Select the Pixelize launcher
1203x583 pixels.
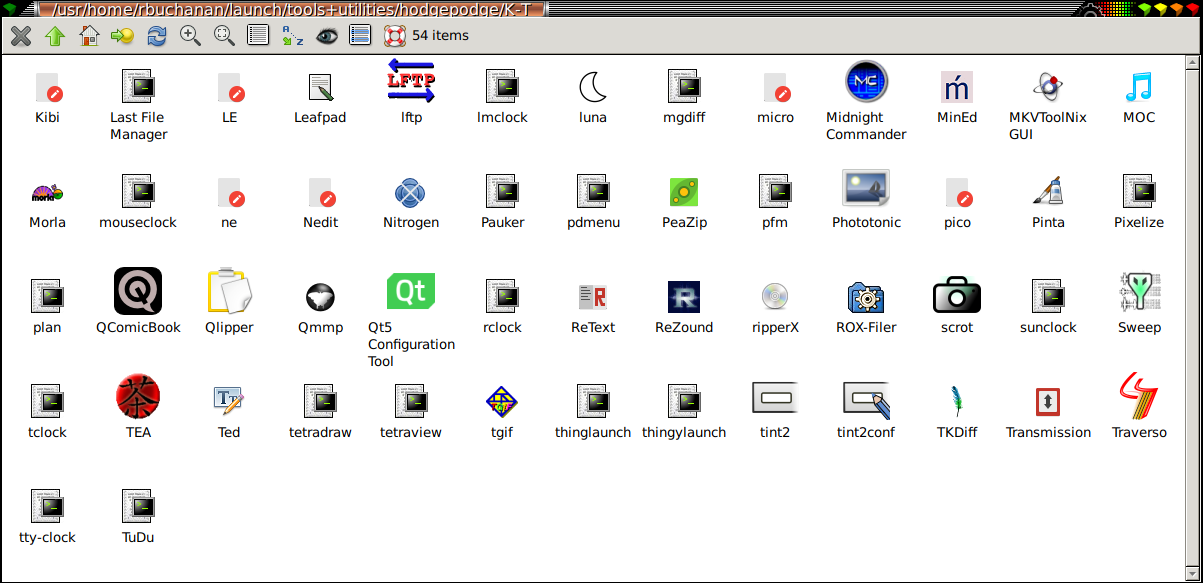[1139, 192]
